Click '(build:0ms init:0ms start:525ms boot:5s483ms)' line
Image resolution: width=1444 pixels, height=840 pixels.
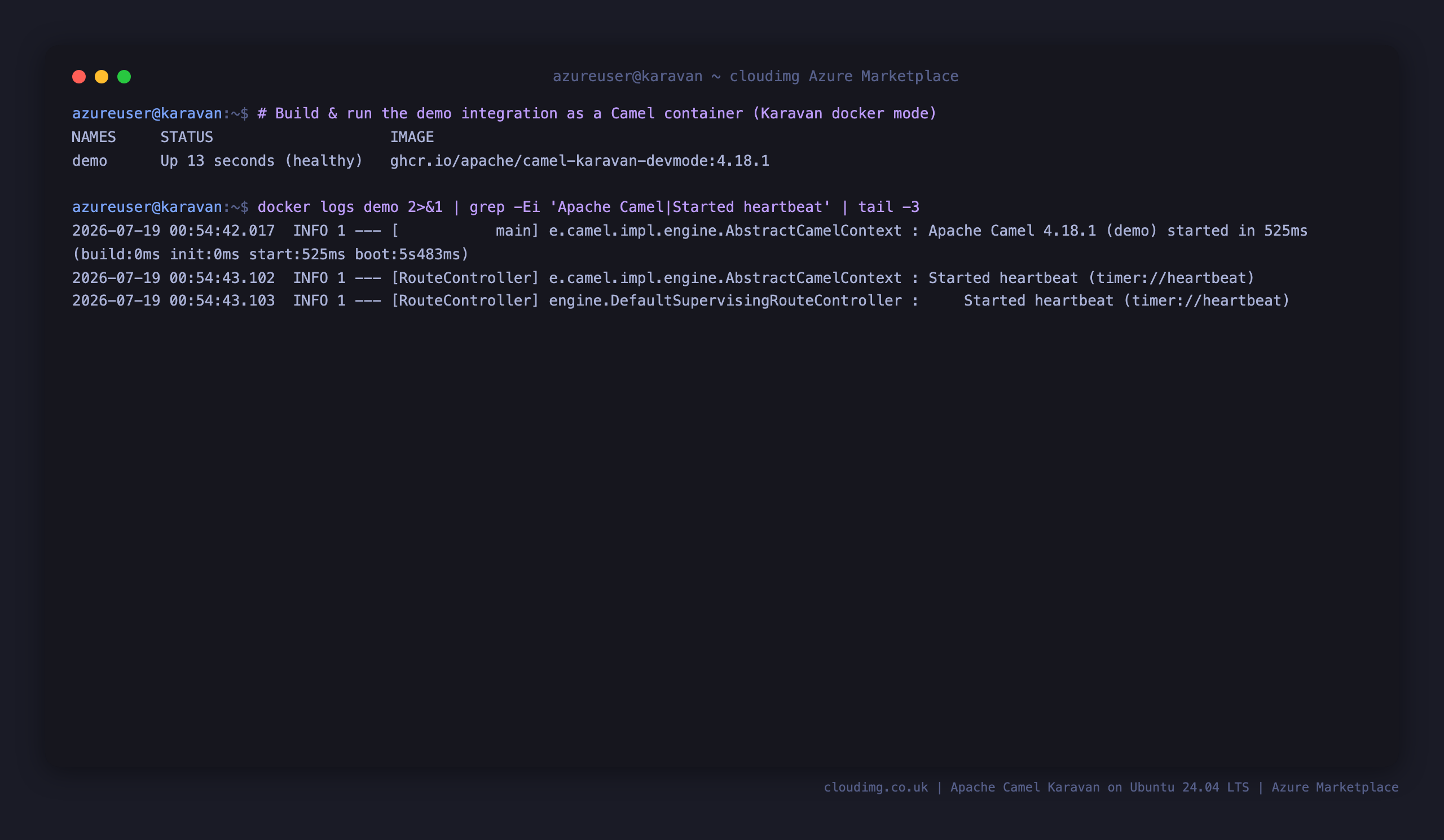pyautogui.click(x=270, y=254)
